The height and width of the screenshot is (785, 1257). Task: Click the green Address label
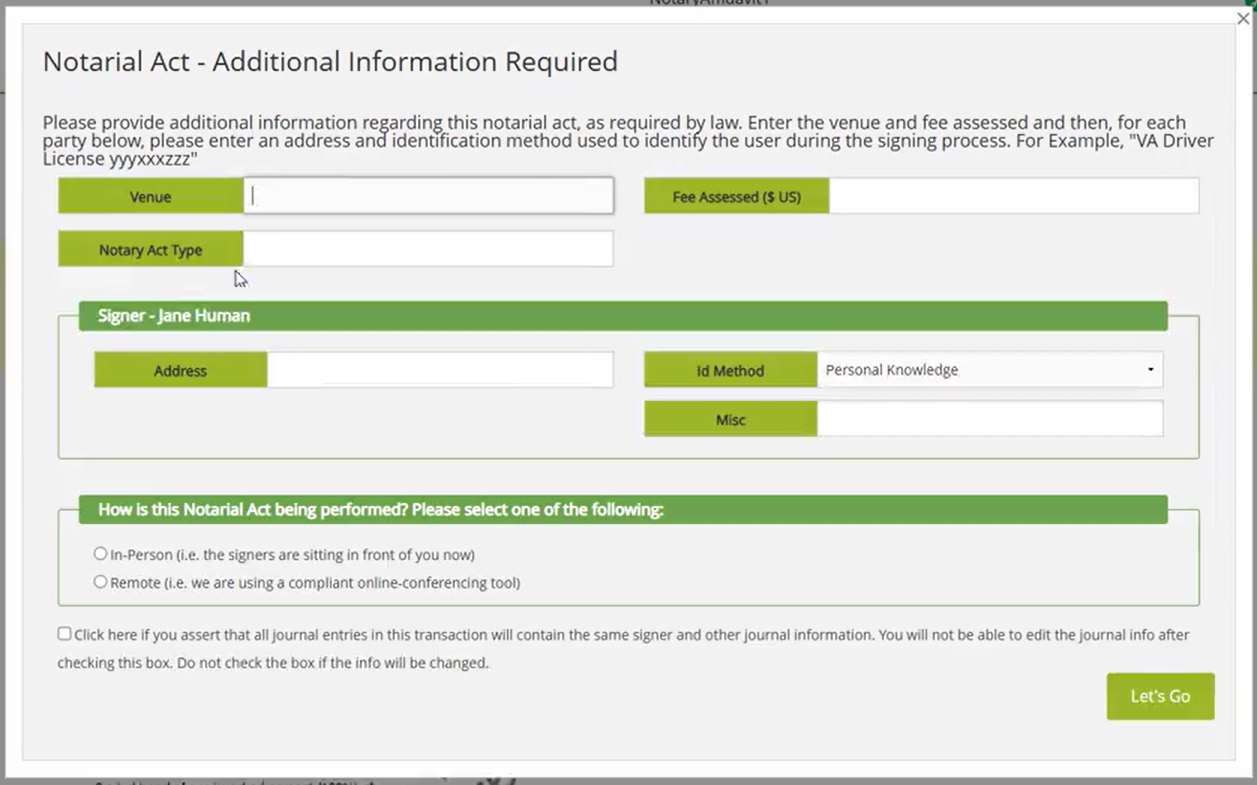[180, 371]
